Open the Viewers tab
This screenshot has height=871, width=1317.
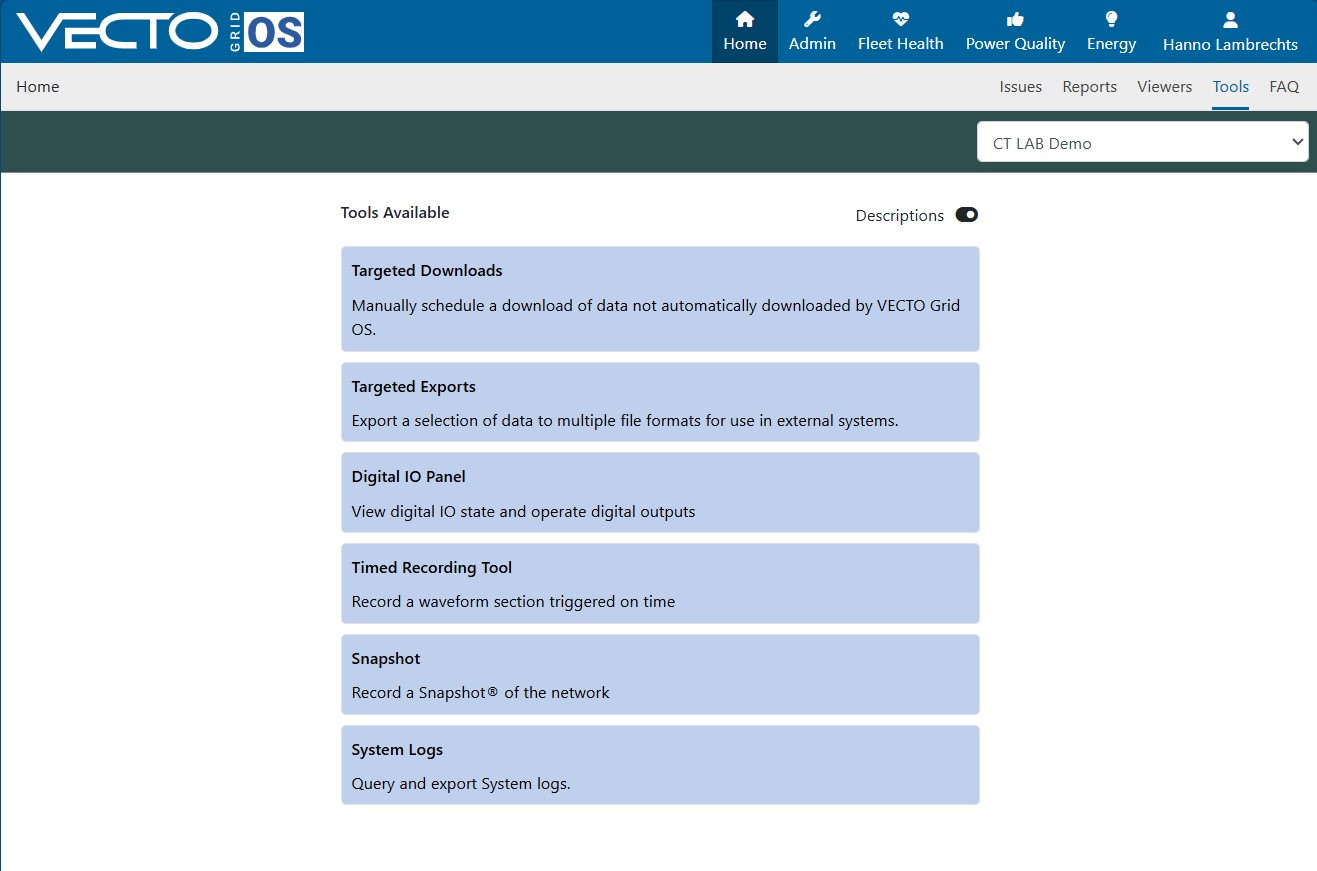pos(1164,87)
